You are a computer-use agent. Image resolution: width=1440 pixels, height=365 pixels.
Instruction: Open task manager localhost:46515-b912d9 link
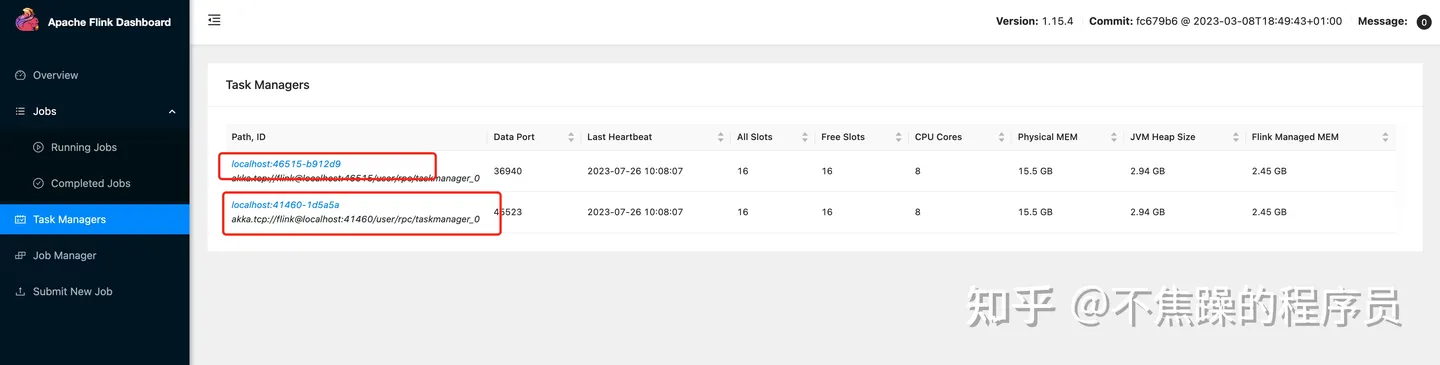286,163
